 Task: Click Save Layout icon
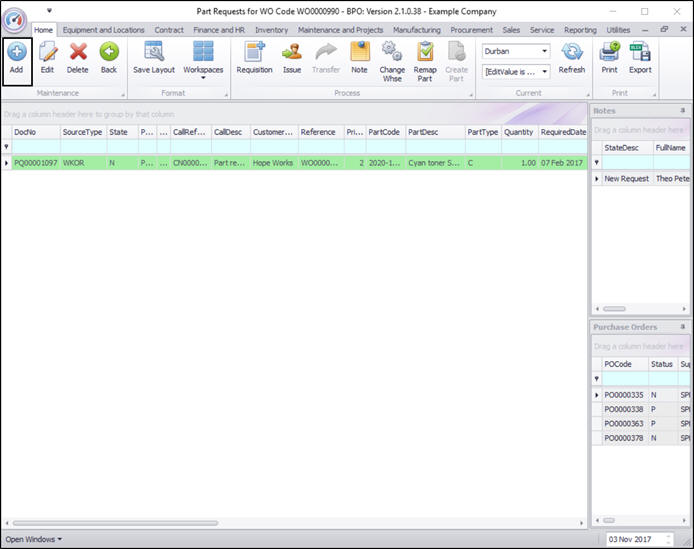[154, 51]
